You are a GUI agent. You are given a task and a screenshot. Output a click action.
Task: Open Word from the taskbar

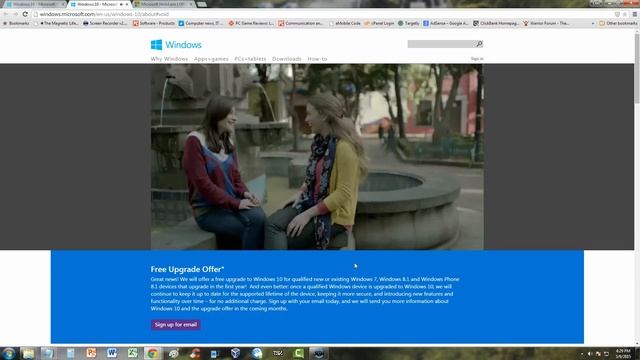click(x=112, y=353)
